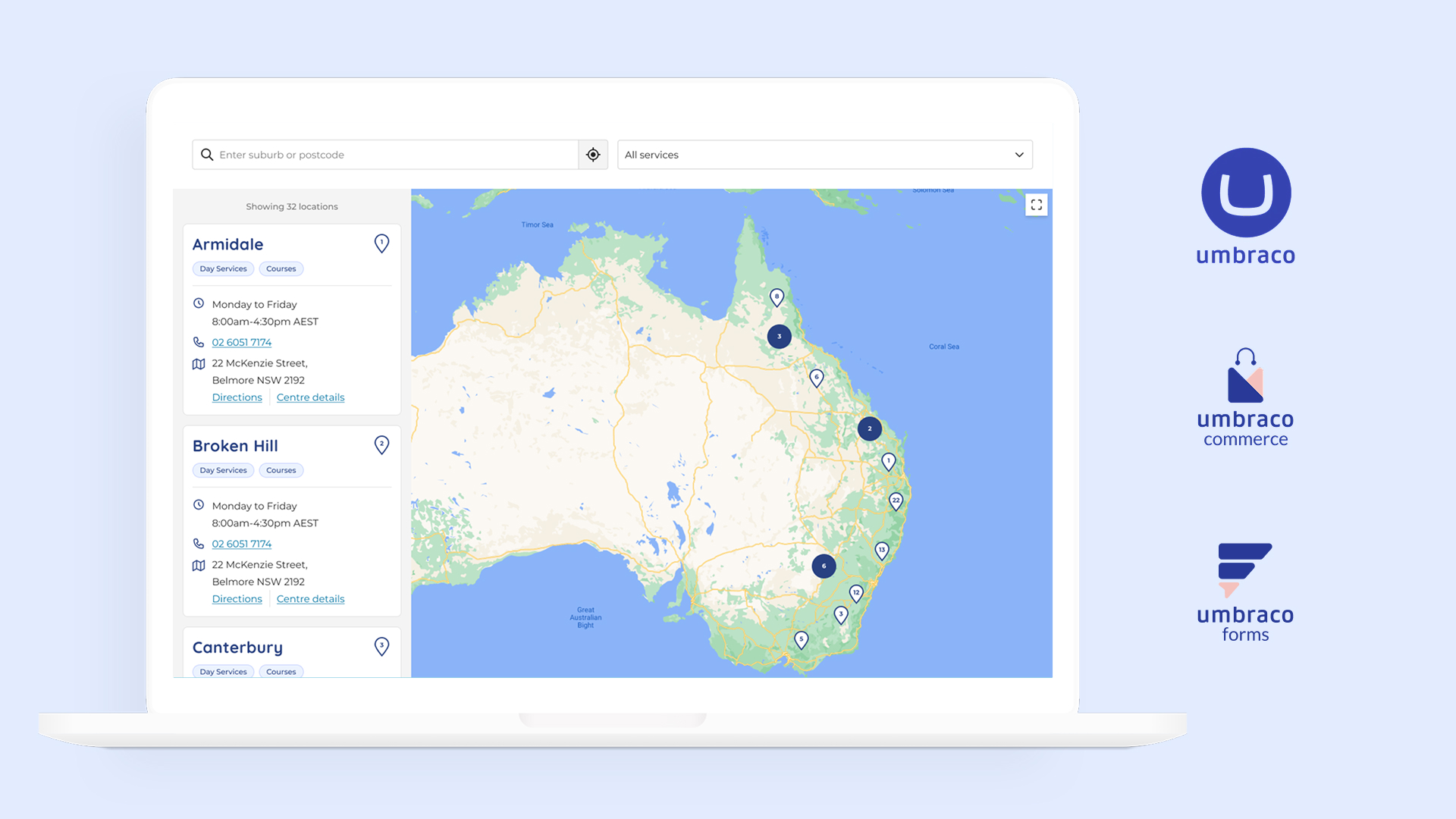Image resolution: width=1456 pixels, height=819 pixels.
Task: Click the search magnifier icon
Action: click(207, 155)
